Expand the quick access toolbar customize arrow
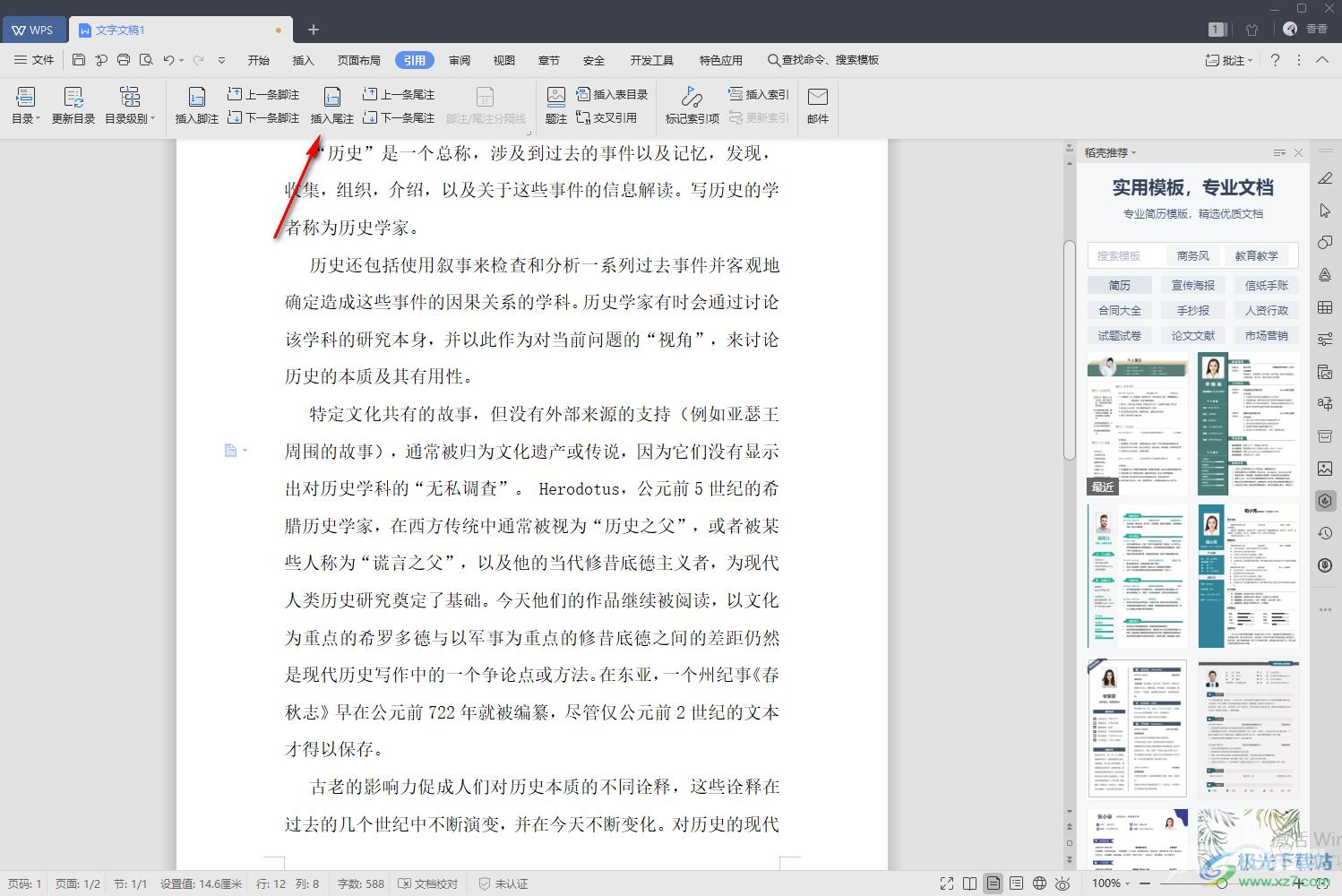The width and height of the screenshot is (1342, 896). coord(221,60)
